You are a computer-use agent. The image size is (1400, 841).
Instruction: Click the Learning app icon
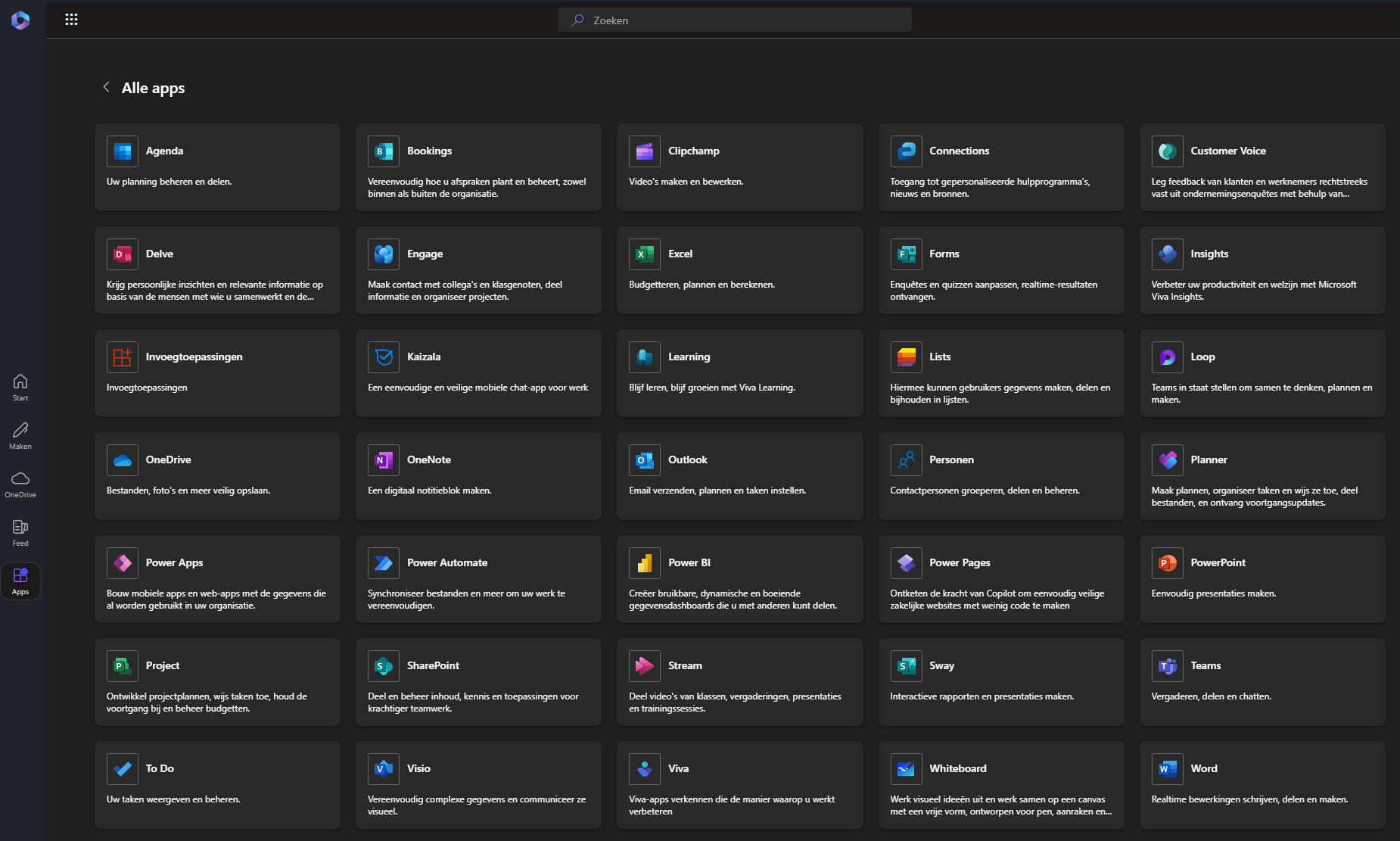[645, 357]
